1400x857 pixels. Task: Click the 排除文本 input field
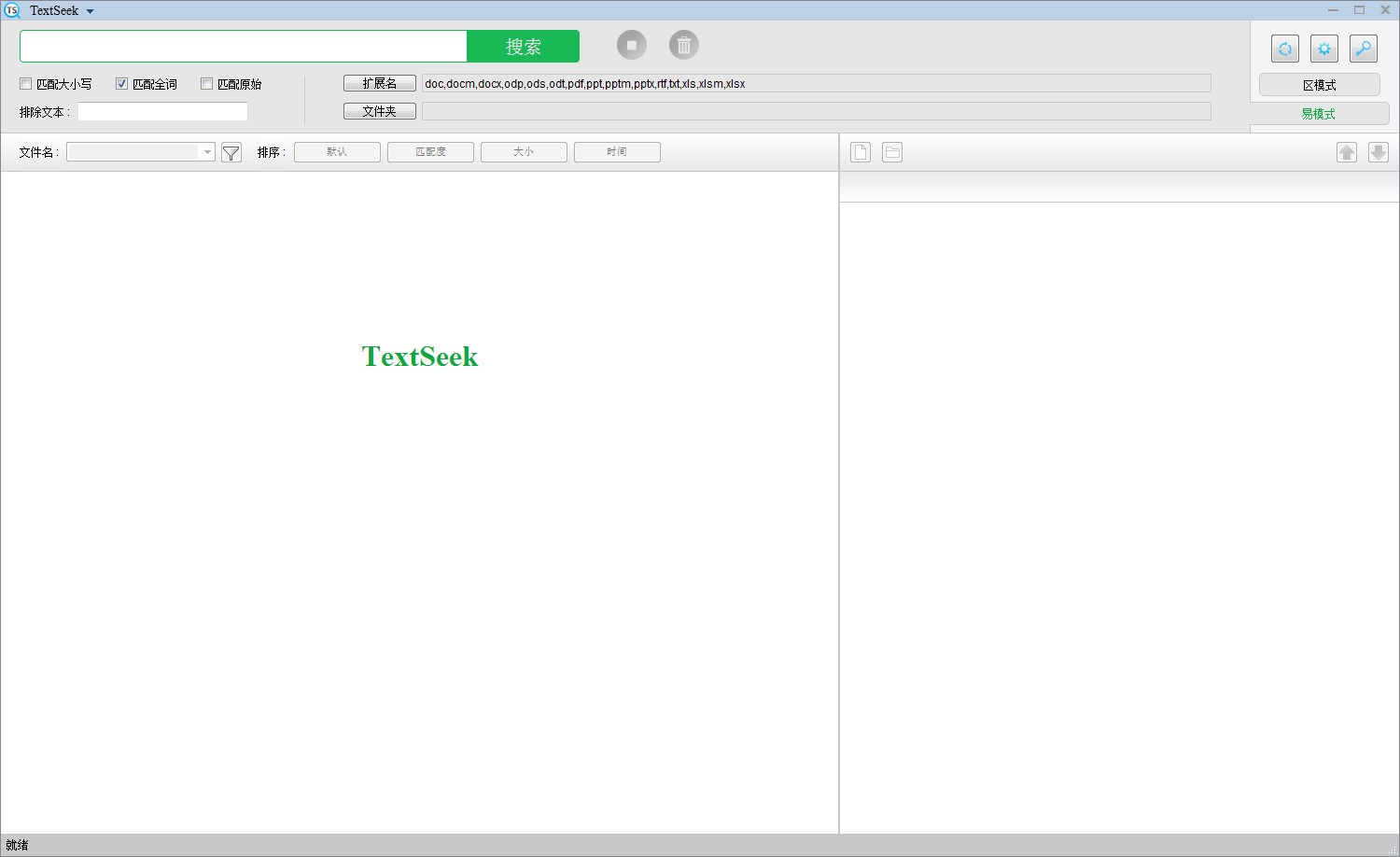pos(162,111)
